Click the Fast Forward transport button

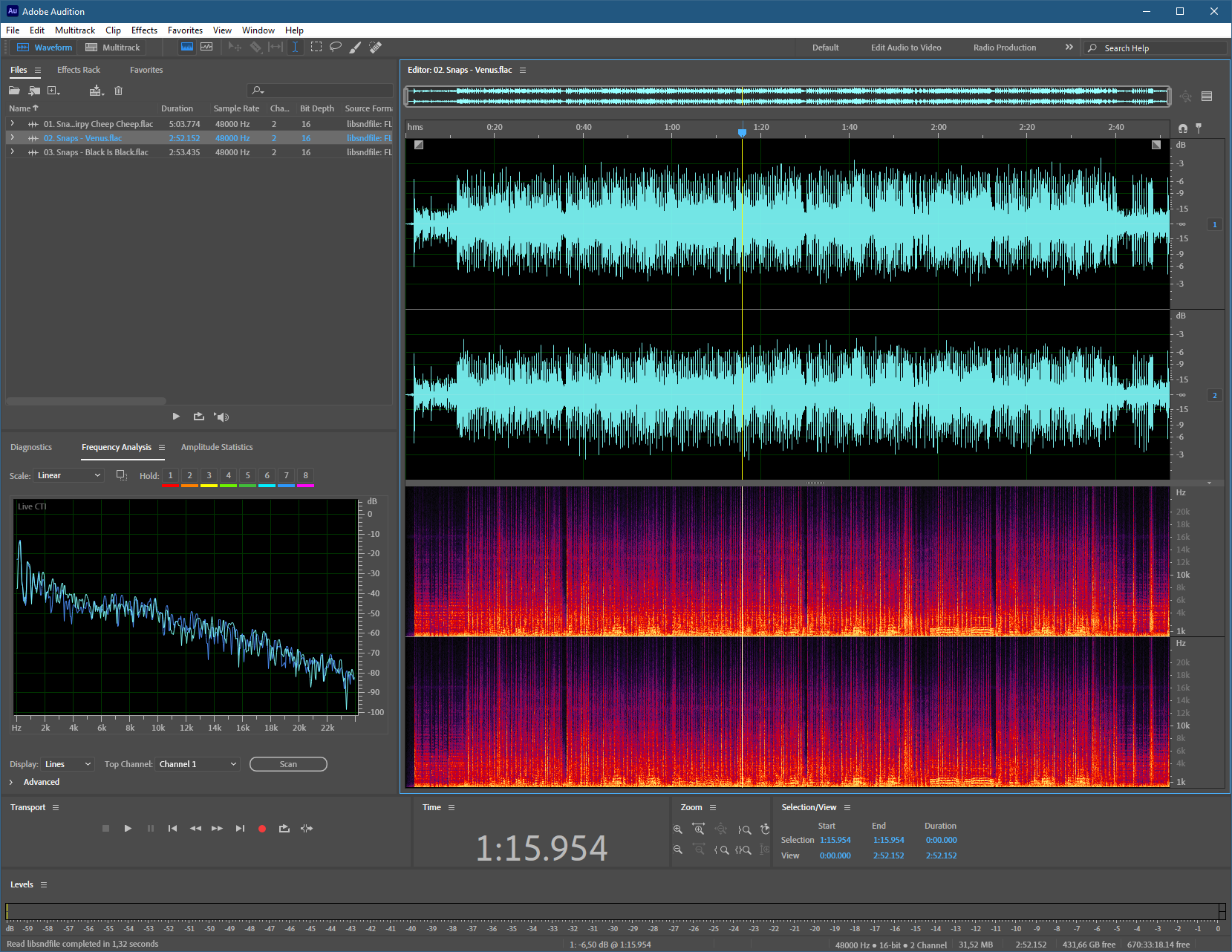(x=217, y=828)
